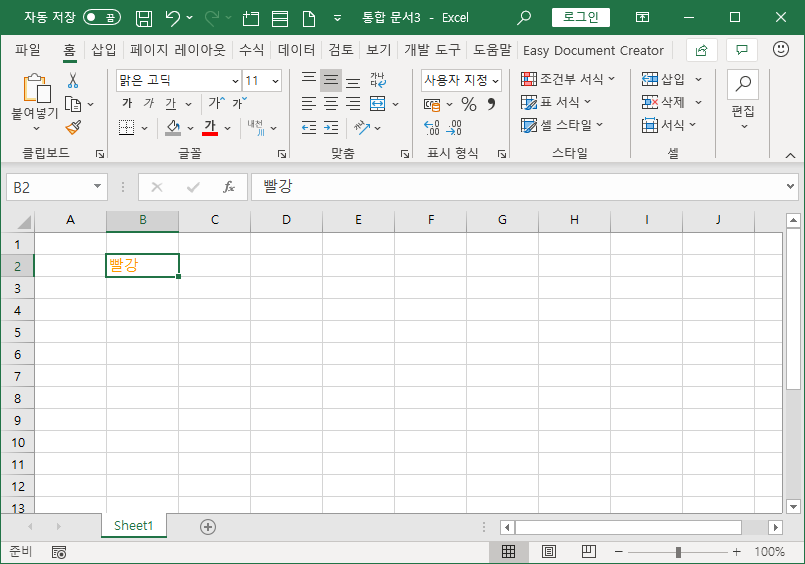Align text to bottom
The image size is (805, 564).
[353, 81]
